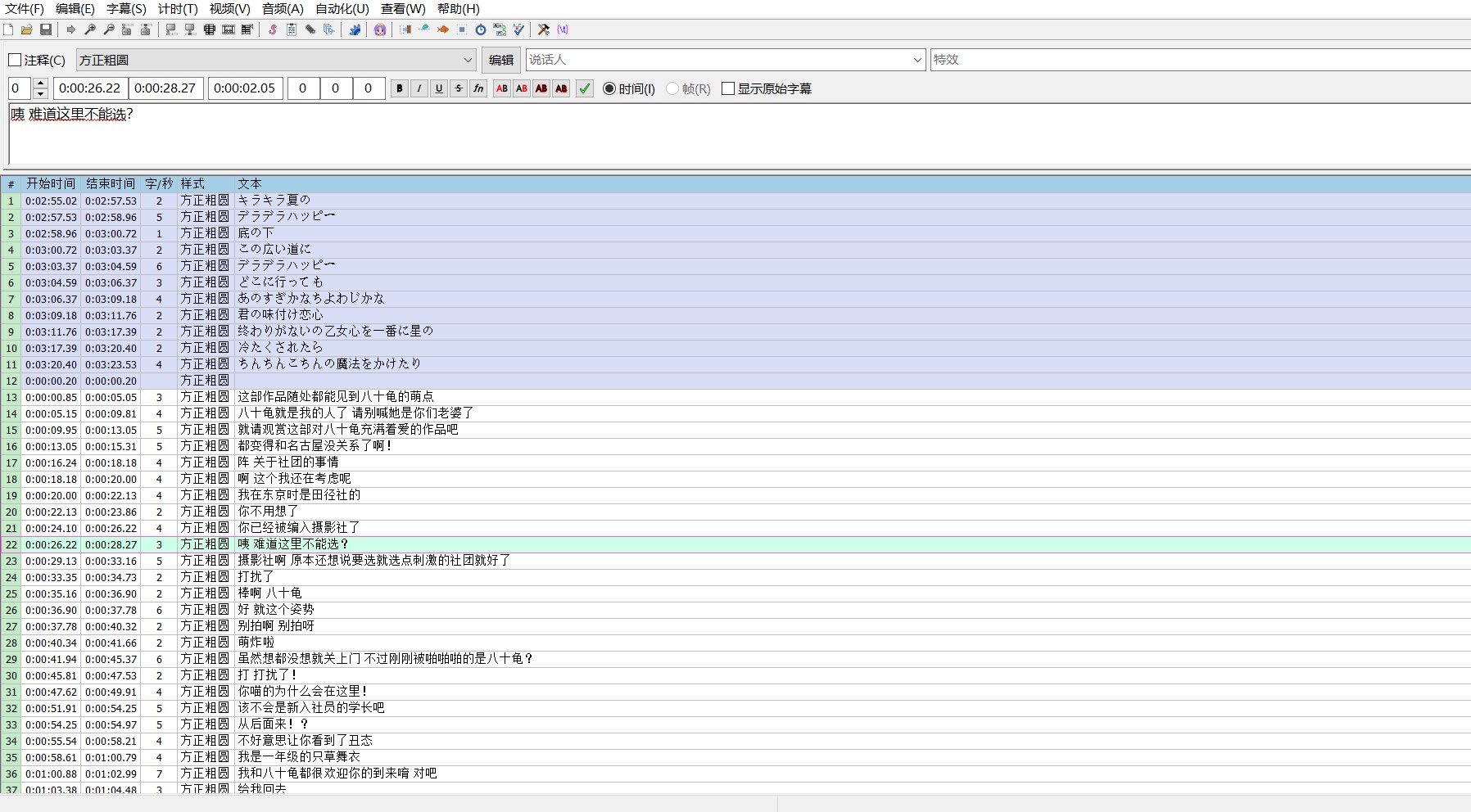
Task: Open Timing Post-Processor clock icon
Action: point(481,29)
